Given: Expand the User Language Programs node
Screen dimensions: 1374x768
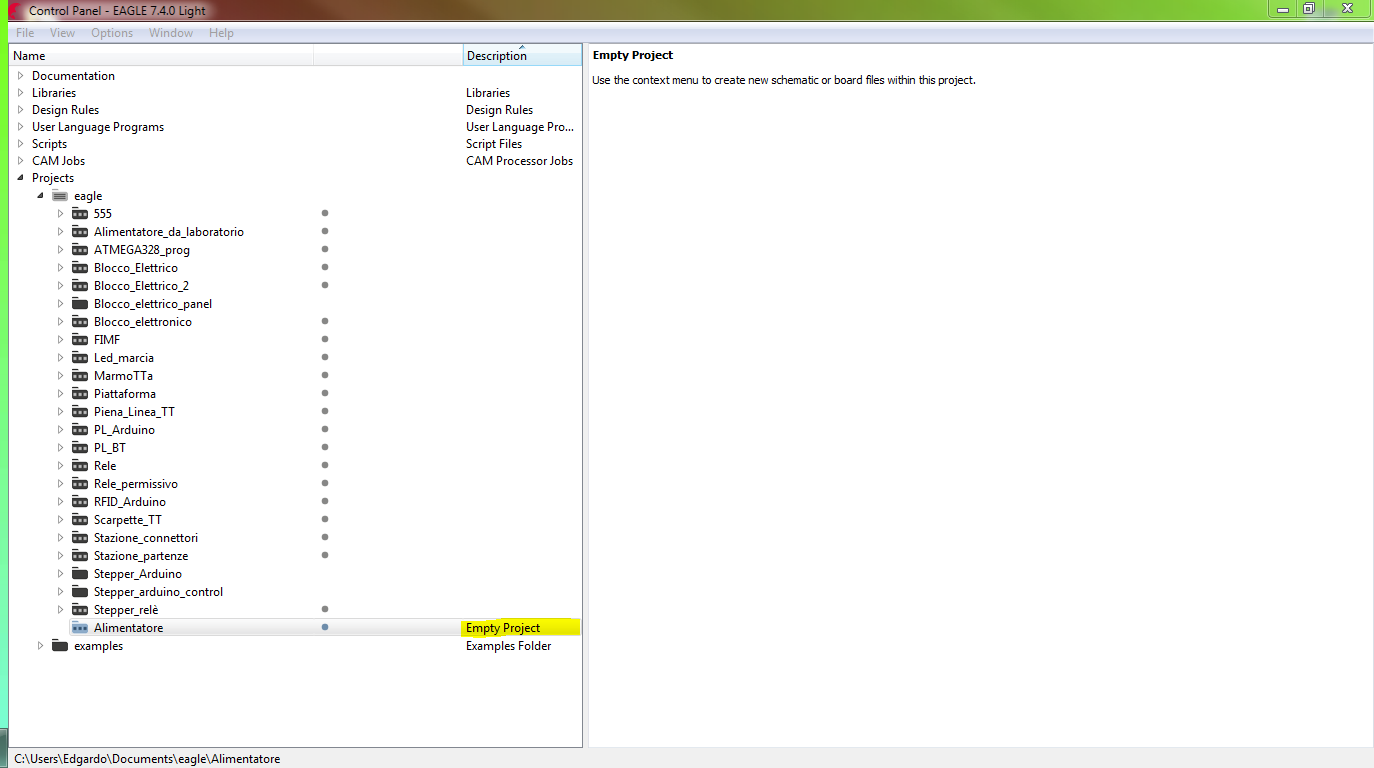Looking at the screenshot, I should tap(20, 127).
